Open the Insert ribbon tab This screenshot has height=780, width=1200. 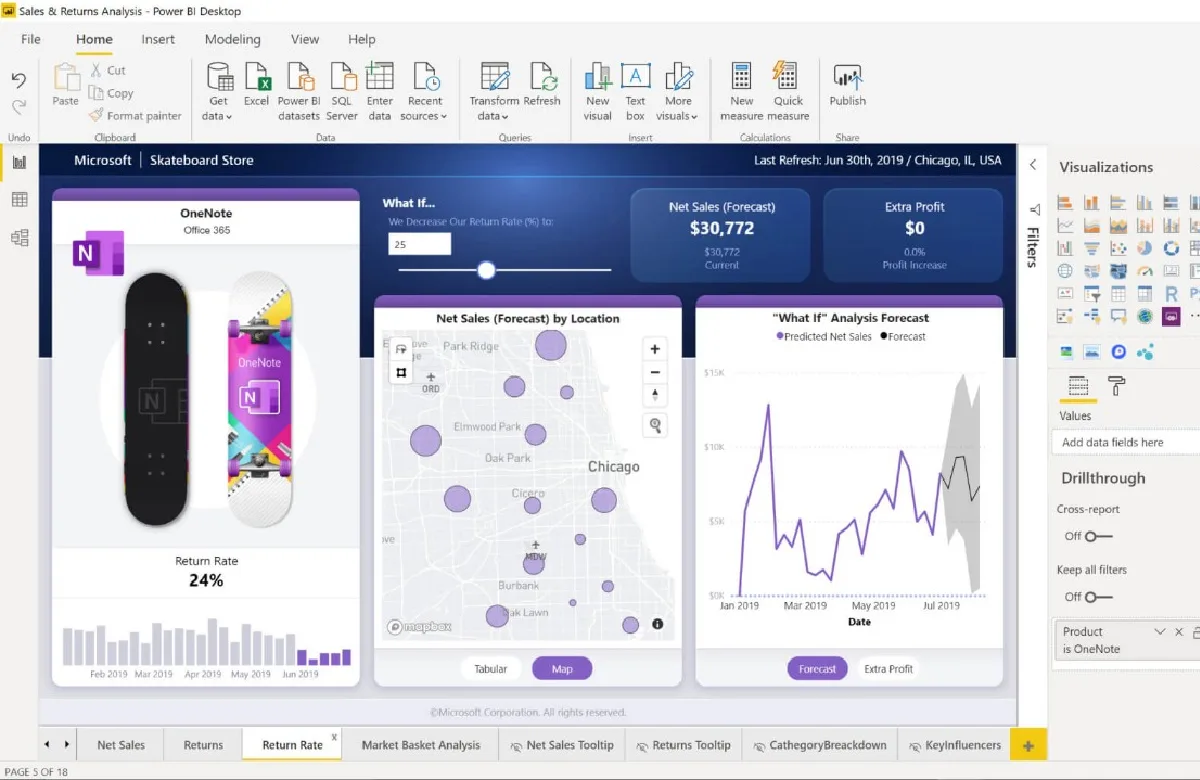pos(158,39)
